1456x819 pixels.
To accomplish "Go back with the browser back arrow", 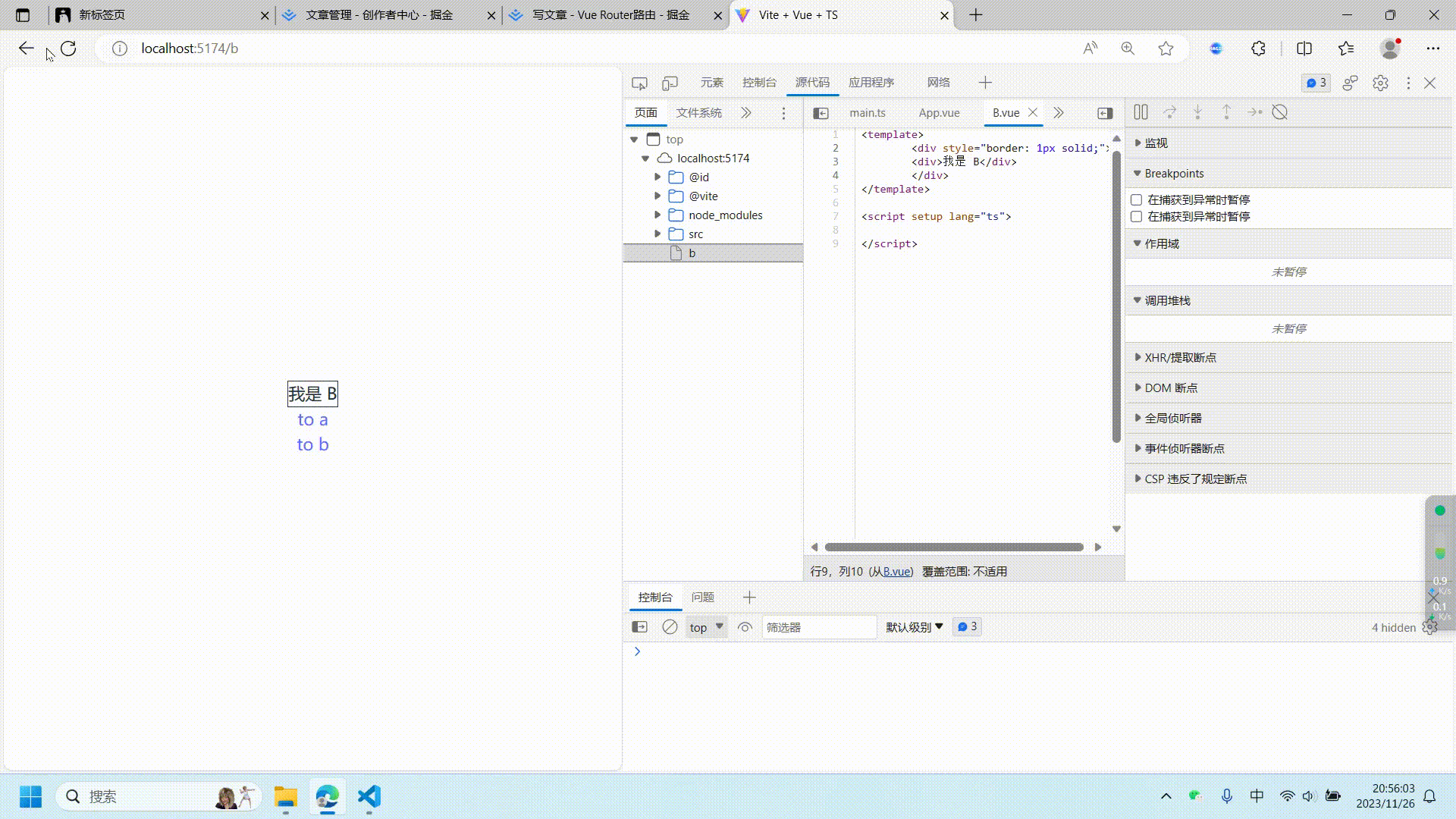I will click(x=27, y=49).
